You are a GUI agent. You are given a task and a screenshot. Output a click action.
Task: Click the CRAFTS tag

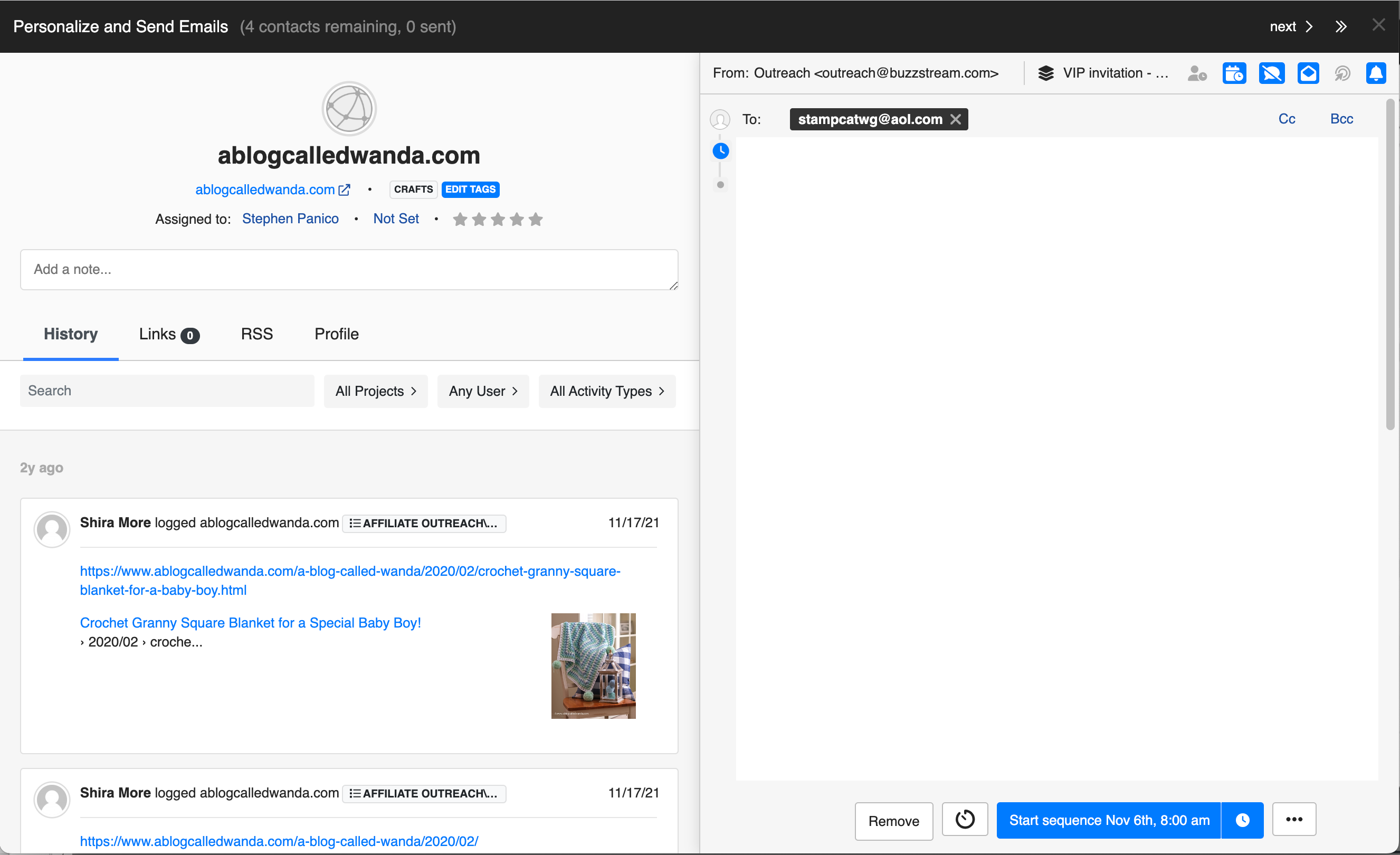[x=413, y=189]
